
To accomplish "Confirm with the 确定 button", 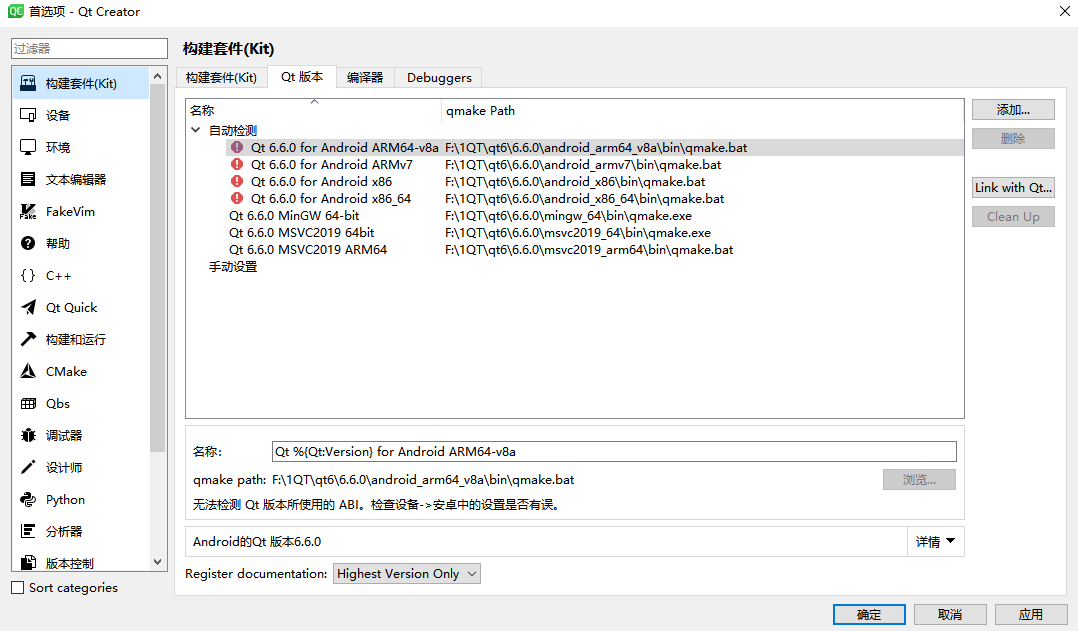I will point(869,615).
